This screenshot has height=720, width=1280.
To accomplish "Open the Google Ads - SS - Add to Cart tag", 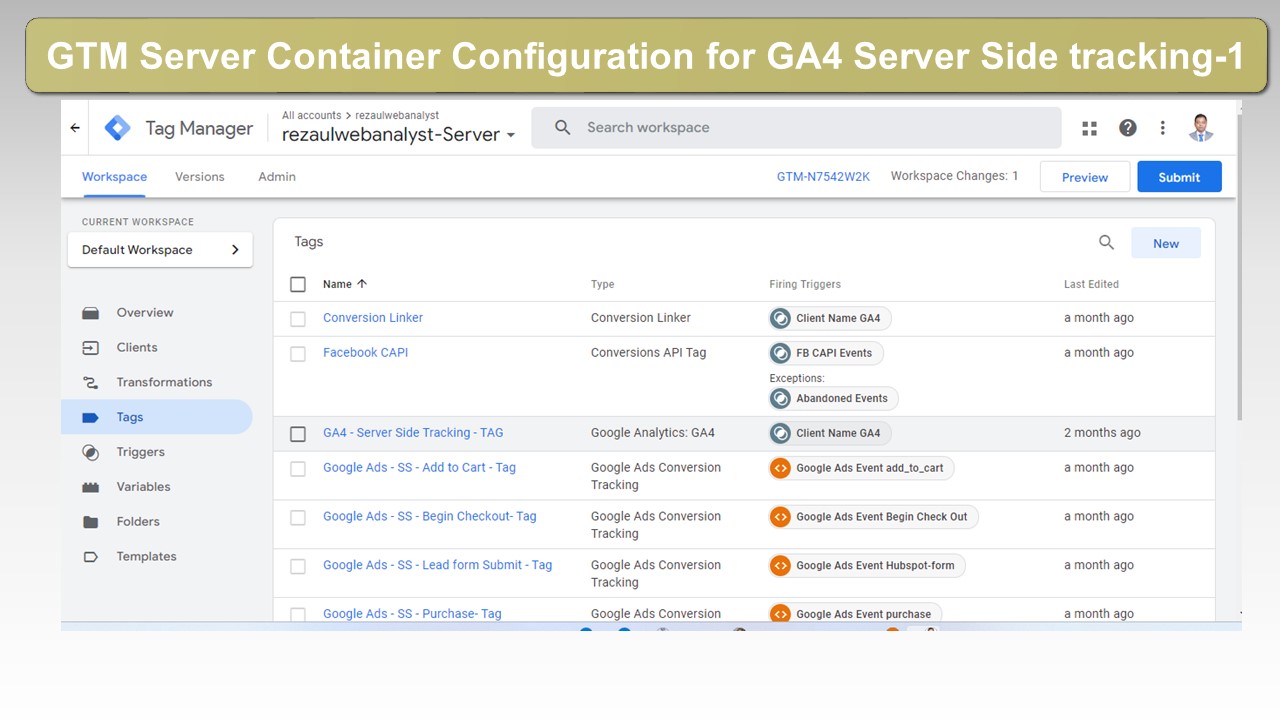I will click(x=419, y=468).
